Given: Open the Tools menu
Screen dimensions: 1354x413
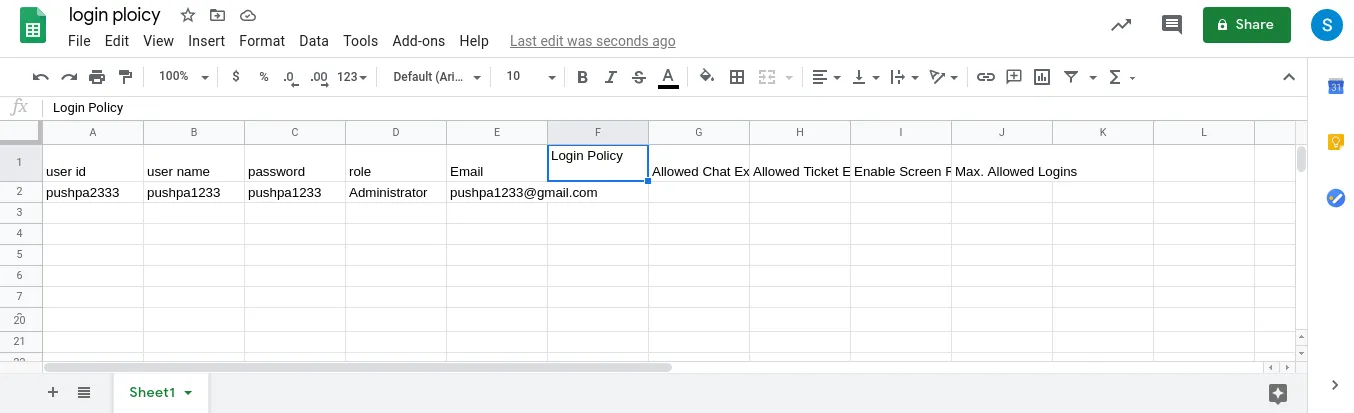Looking at the screenshot, I should coord(360,41).
